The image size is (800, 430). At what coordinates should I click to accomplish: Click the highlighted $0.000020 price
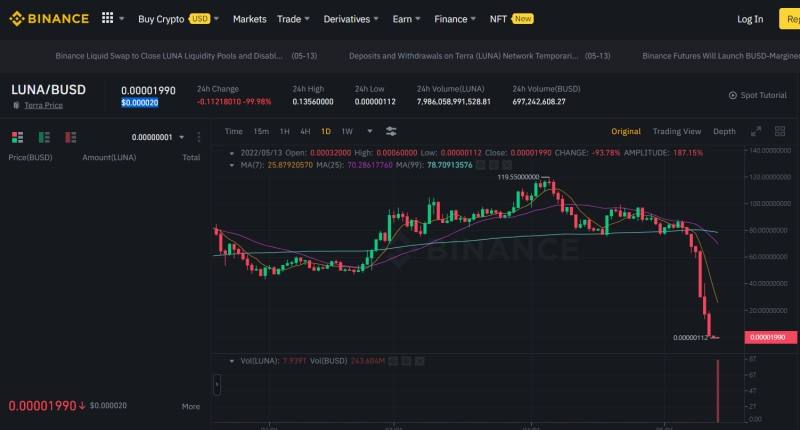click(140, 103)
